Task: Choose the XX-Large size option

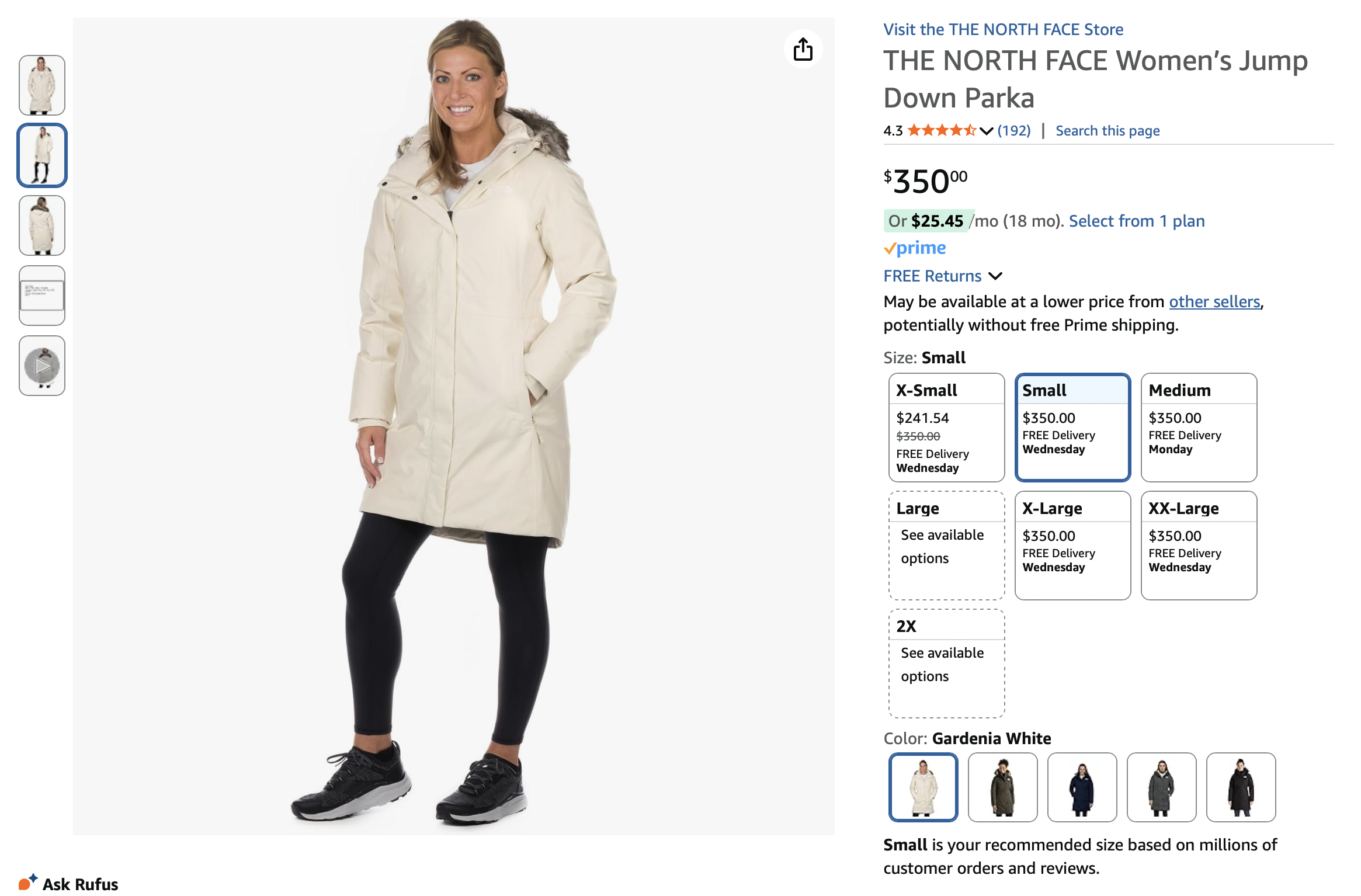Action: tap(1199, 546)
